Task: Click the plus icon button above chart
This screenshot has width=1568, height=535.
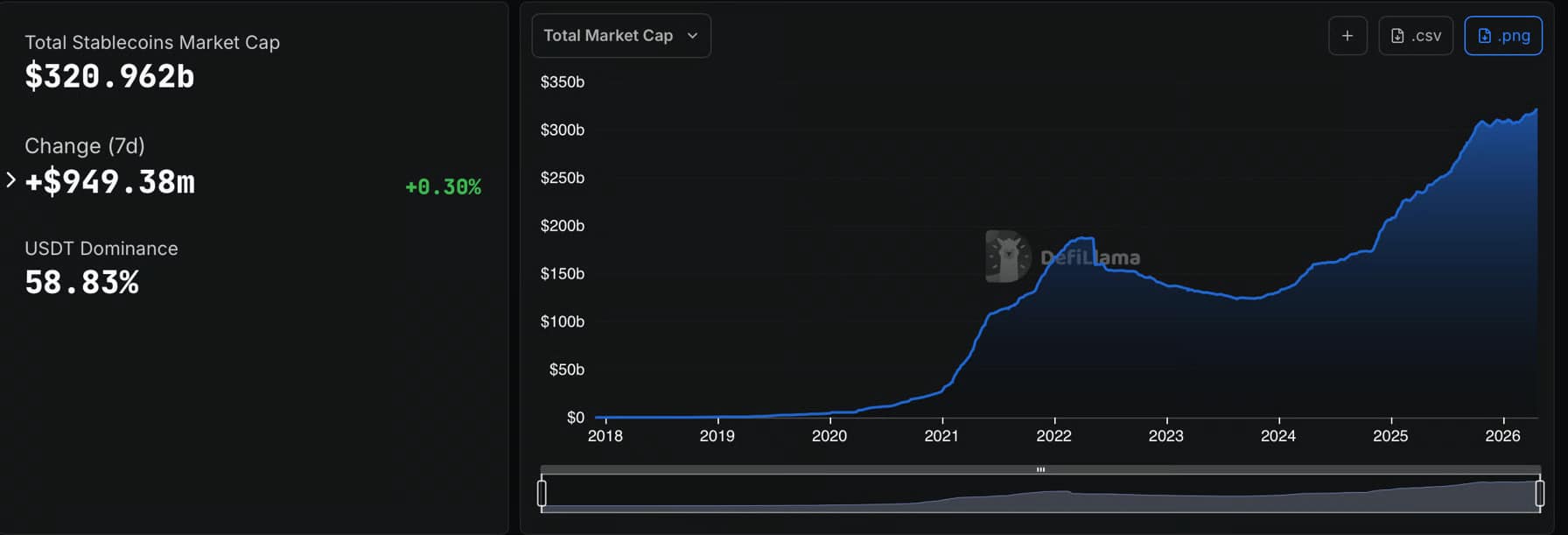Action: 1347,36
